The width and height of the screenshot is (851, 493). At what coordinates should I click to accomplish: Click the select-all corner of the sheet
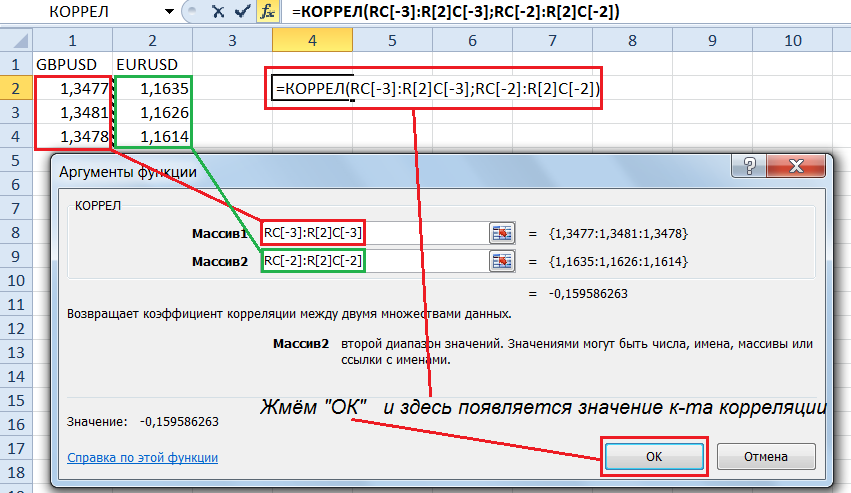14,41
